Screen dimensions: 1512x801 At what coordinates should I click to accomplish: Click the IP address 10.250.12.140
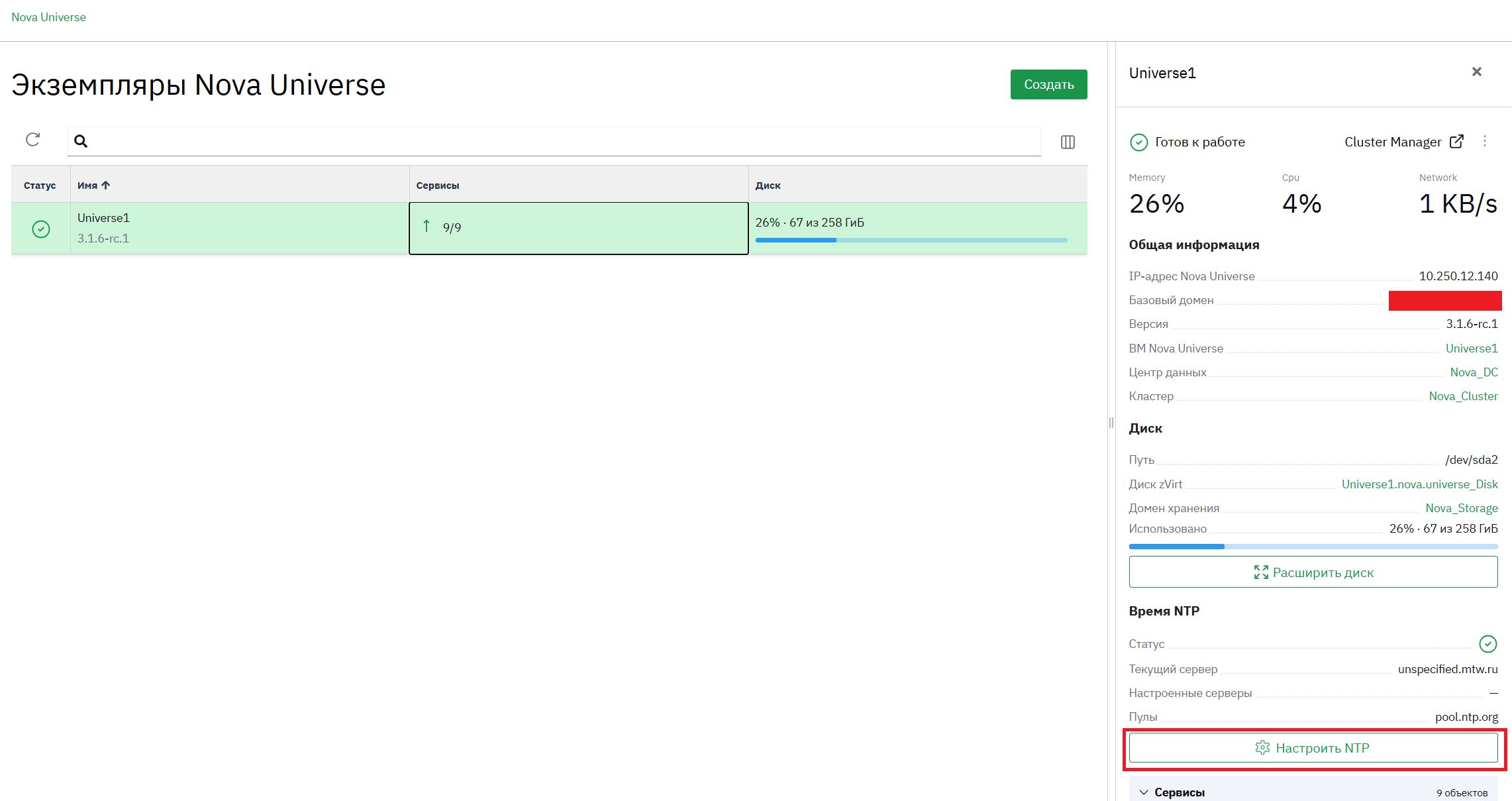click(x=1458, y=276)
